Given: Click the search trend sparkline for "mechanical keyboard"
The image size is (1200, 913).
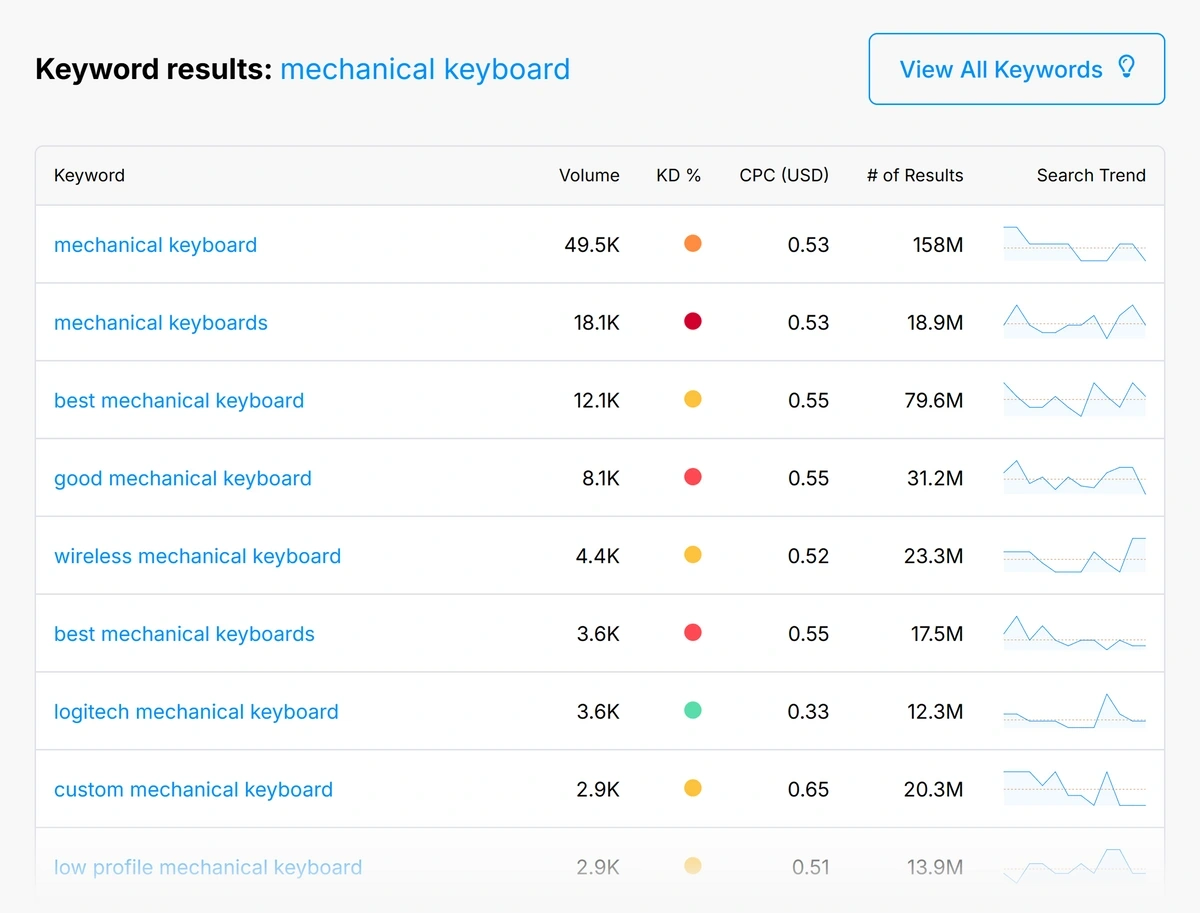Looking at the screenshot, I should pos(1074,244).
